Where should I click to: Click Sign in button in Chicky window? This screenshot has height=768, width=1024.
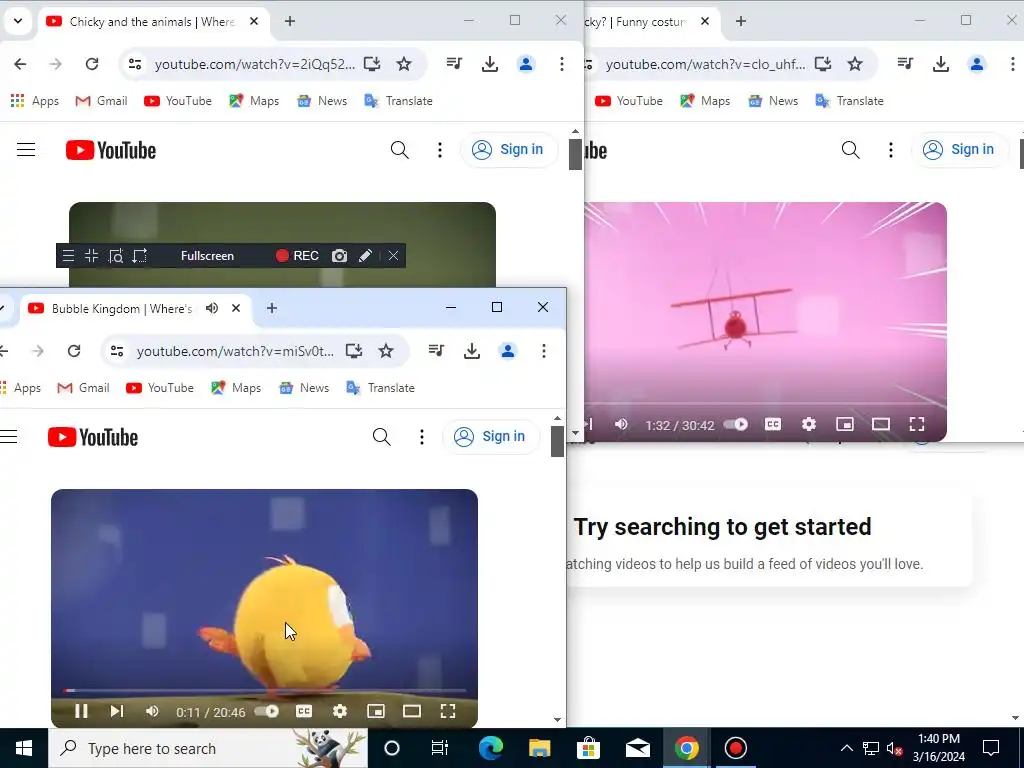(509, 150)
